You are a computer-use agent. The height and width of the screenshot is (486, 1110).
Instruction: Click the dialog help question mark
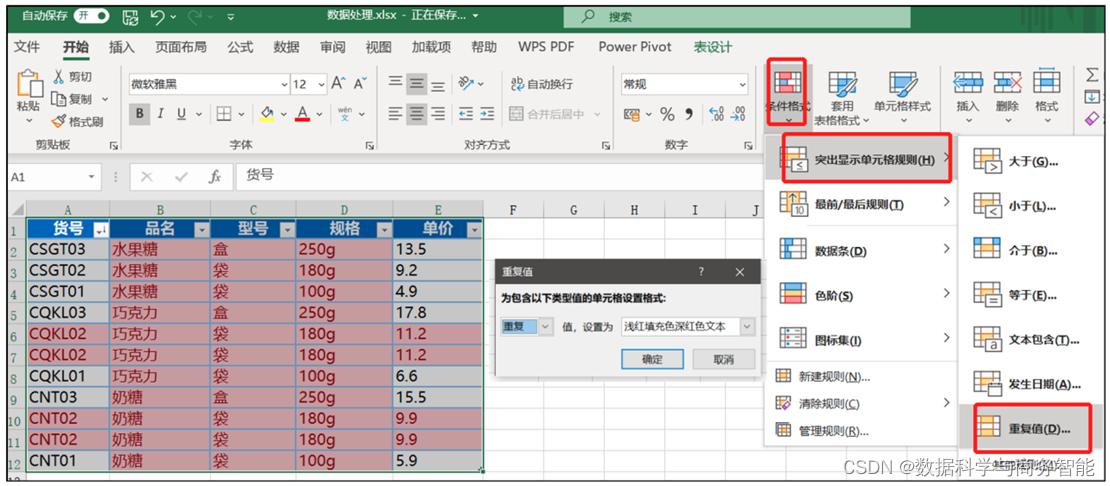pos(701,272)
